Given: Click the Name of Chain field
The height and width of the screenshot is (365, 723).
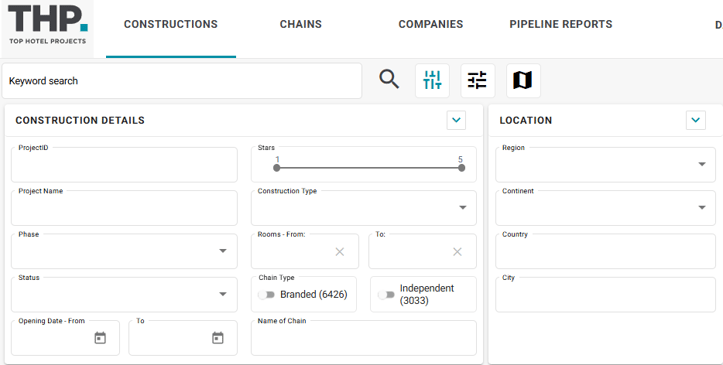Looking at the screenshot, I should pos(363,338).
